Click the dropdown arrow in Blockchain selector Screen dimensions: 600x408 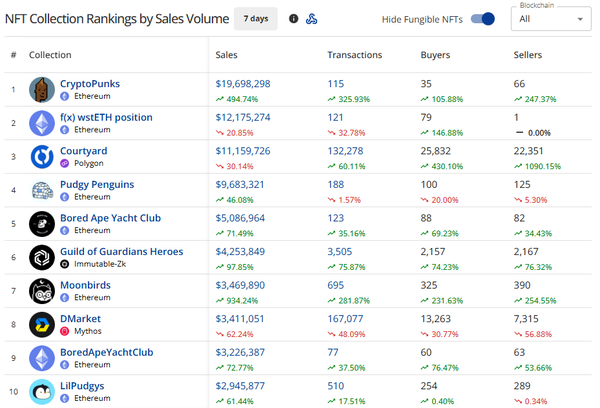coord(580,19)
